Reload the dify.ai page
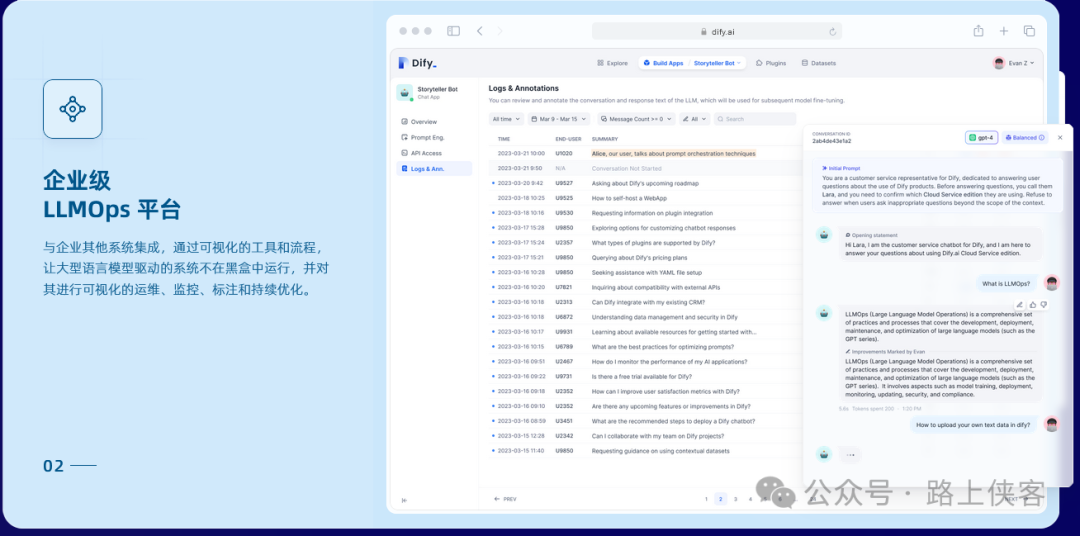This screenshot has width=1080, height=536. click(832, 32)
